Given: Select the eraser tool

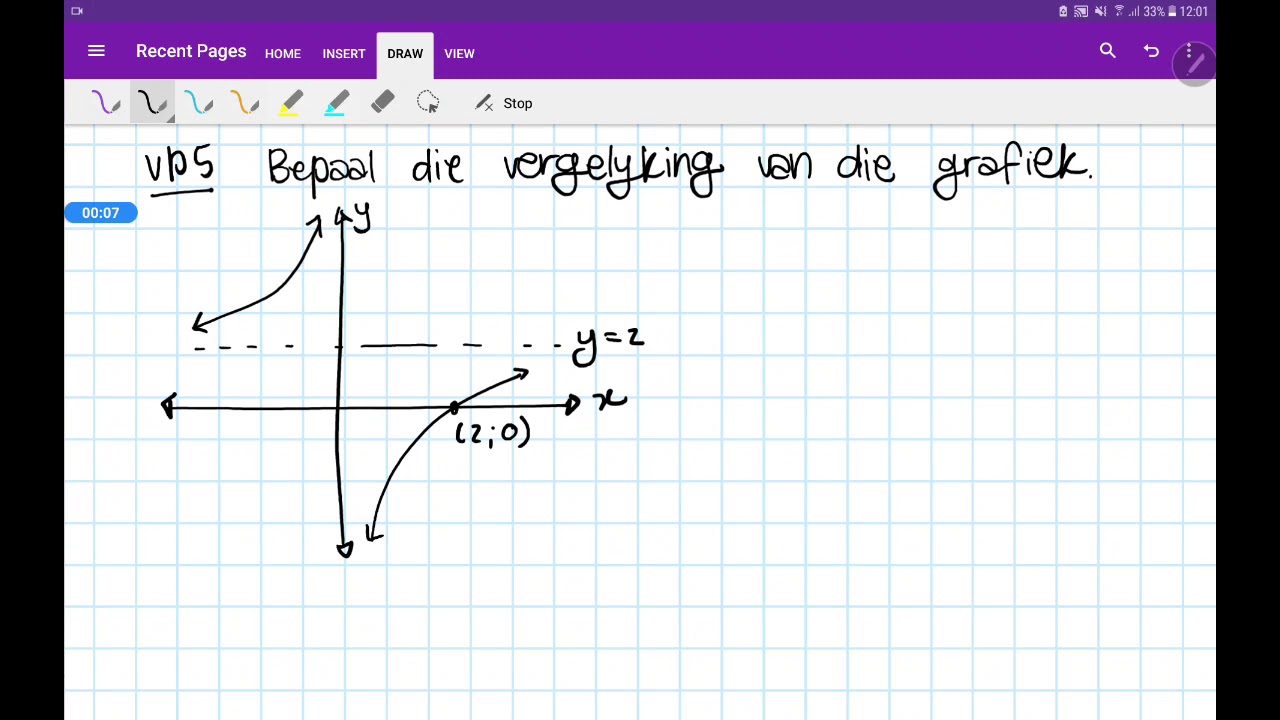Looking at the screenshot, I should [x=382, y=103].
